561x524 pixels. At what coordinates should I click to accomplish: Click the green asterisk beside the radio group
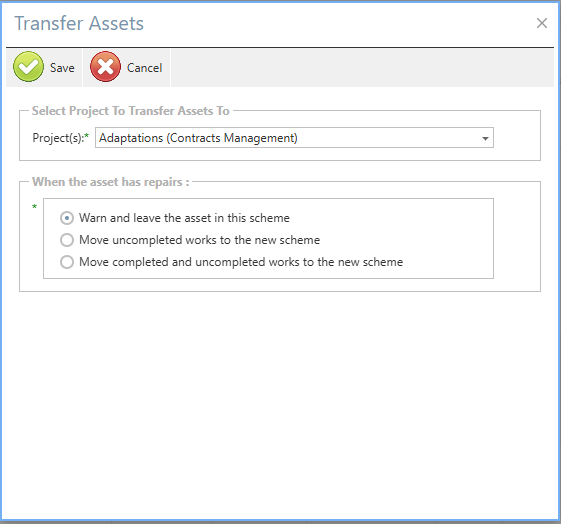pyautogui.click(x=35, y=207)
